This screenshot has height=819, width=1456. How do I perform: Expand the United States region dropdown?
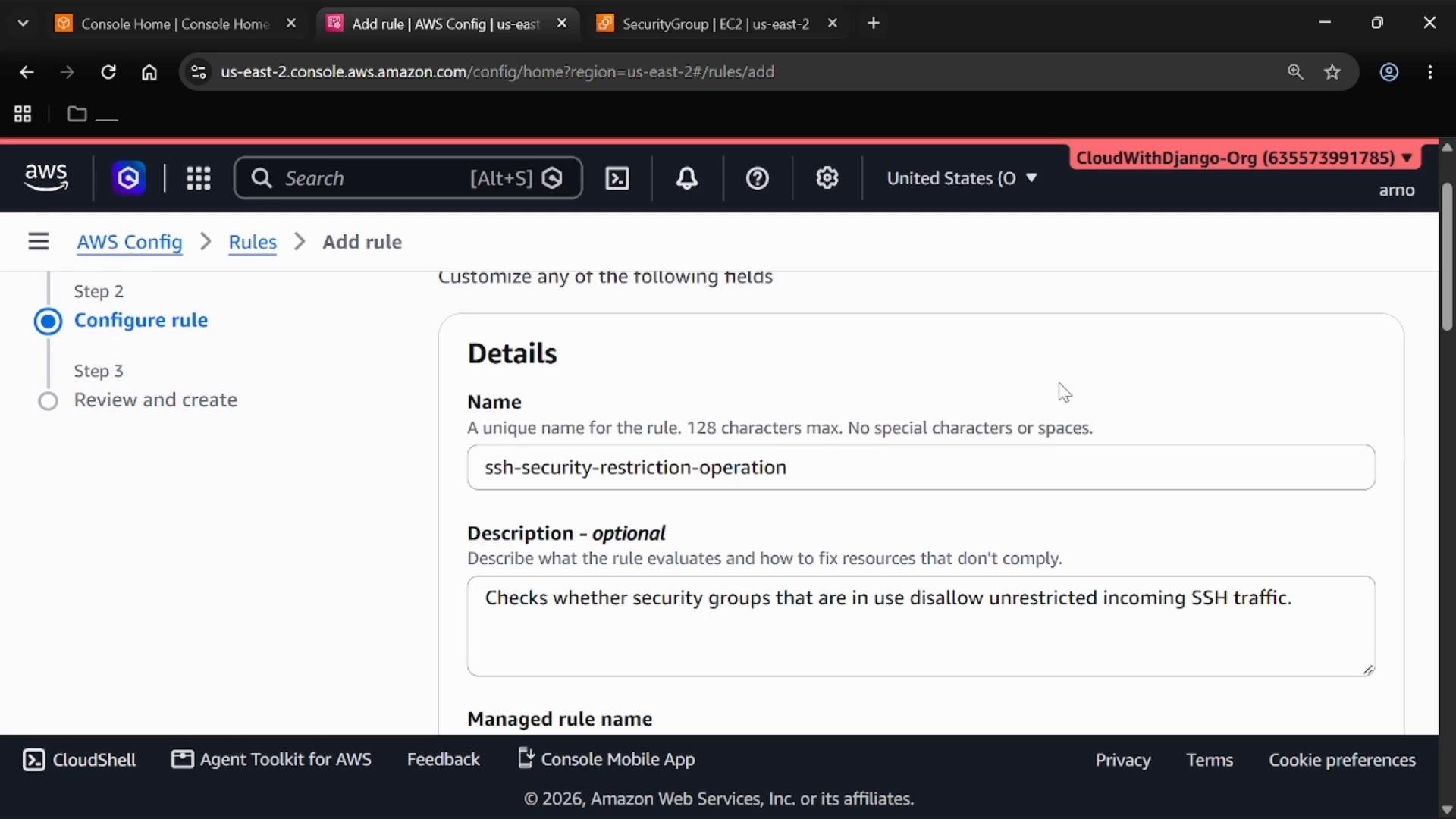pos(962,178)
